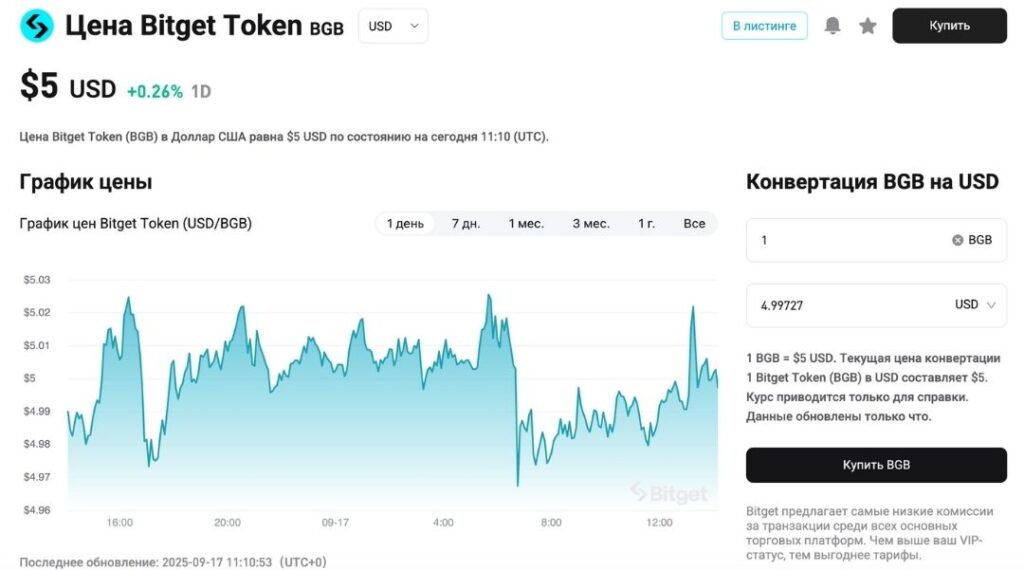Switch chart to 1 мес. range

[526, 223]
